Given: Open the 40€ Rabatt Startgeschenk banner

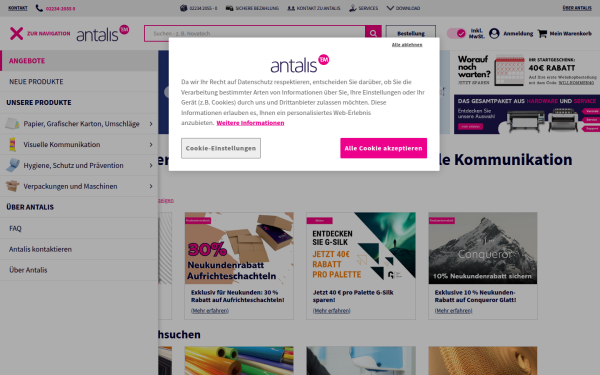Looking at the screenshot, I should tap(527, 71).
